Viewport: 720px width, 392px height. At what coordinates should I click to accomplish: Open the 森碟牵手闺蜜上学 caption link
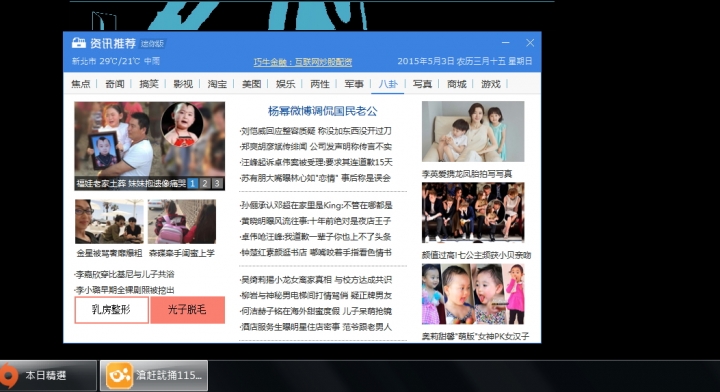182,253
